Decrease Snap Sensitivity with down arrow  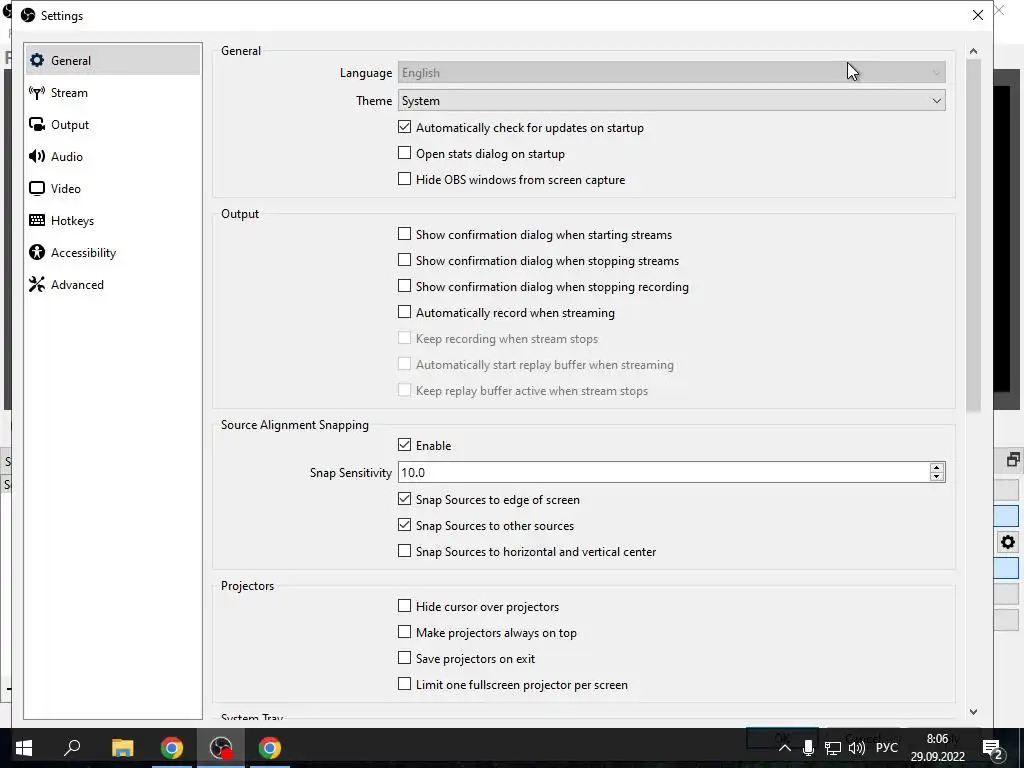coord(936,477)
